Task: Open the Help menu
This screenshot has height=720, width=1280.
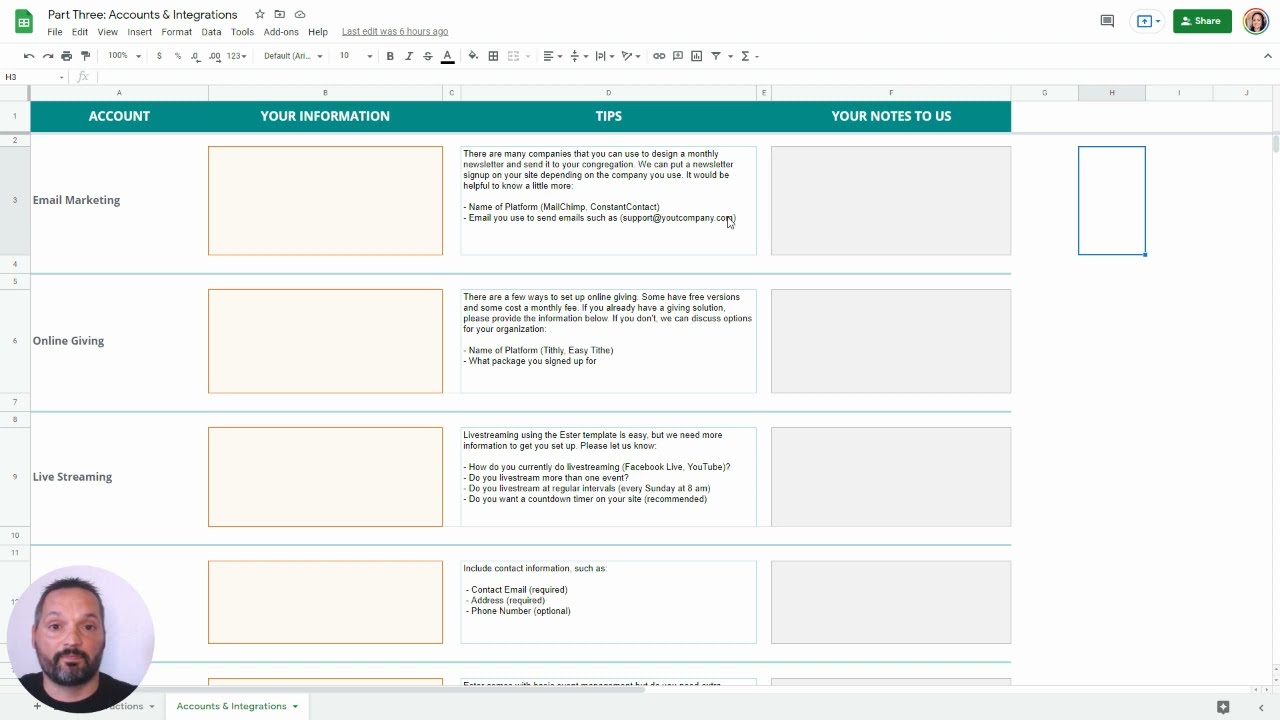Action: pyautogui.click(x=318, y=32)
